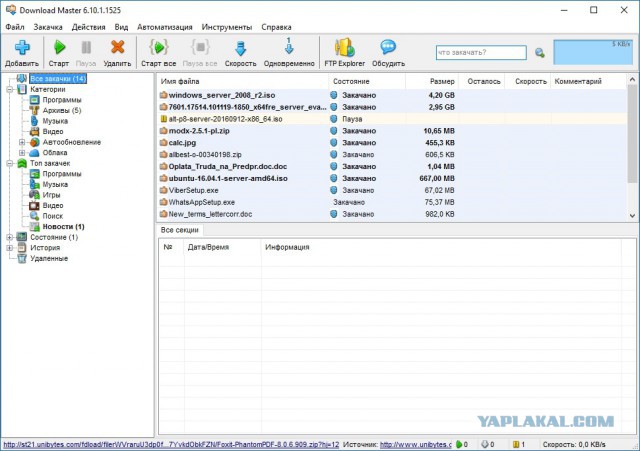Image resolution: width=640 pixels, height=451 pixels.
Task: Select ViberSetup.exe download row
Action: point(392,191)
